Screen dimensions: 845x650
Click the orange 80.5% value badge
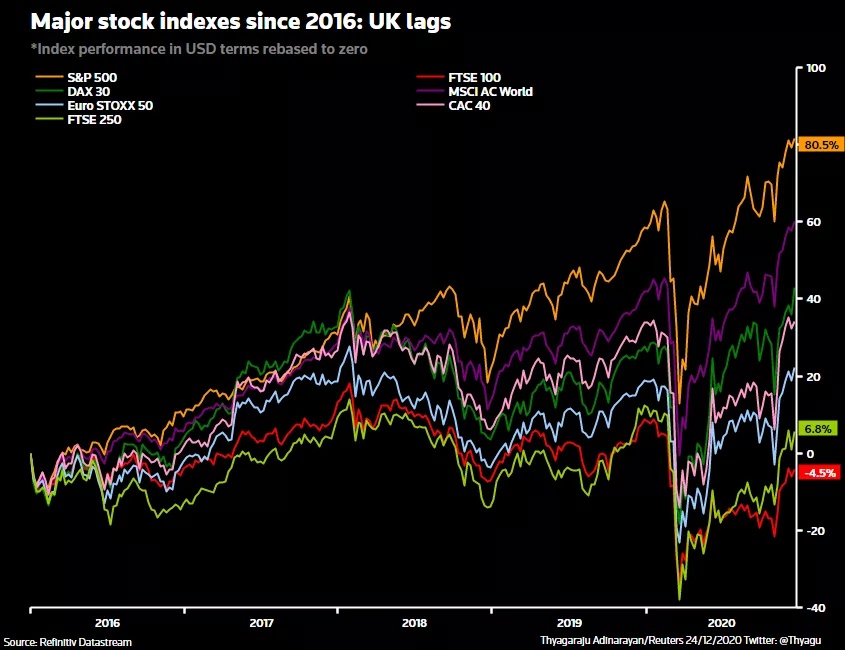[821, 144]
